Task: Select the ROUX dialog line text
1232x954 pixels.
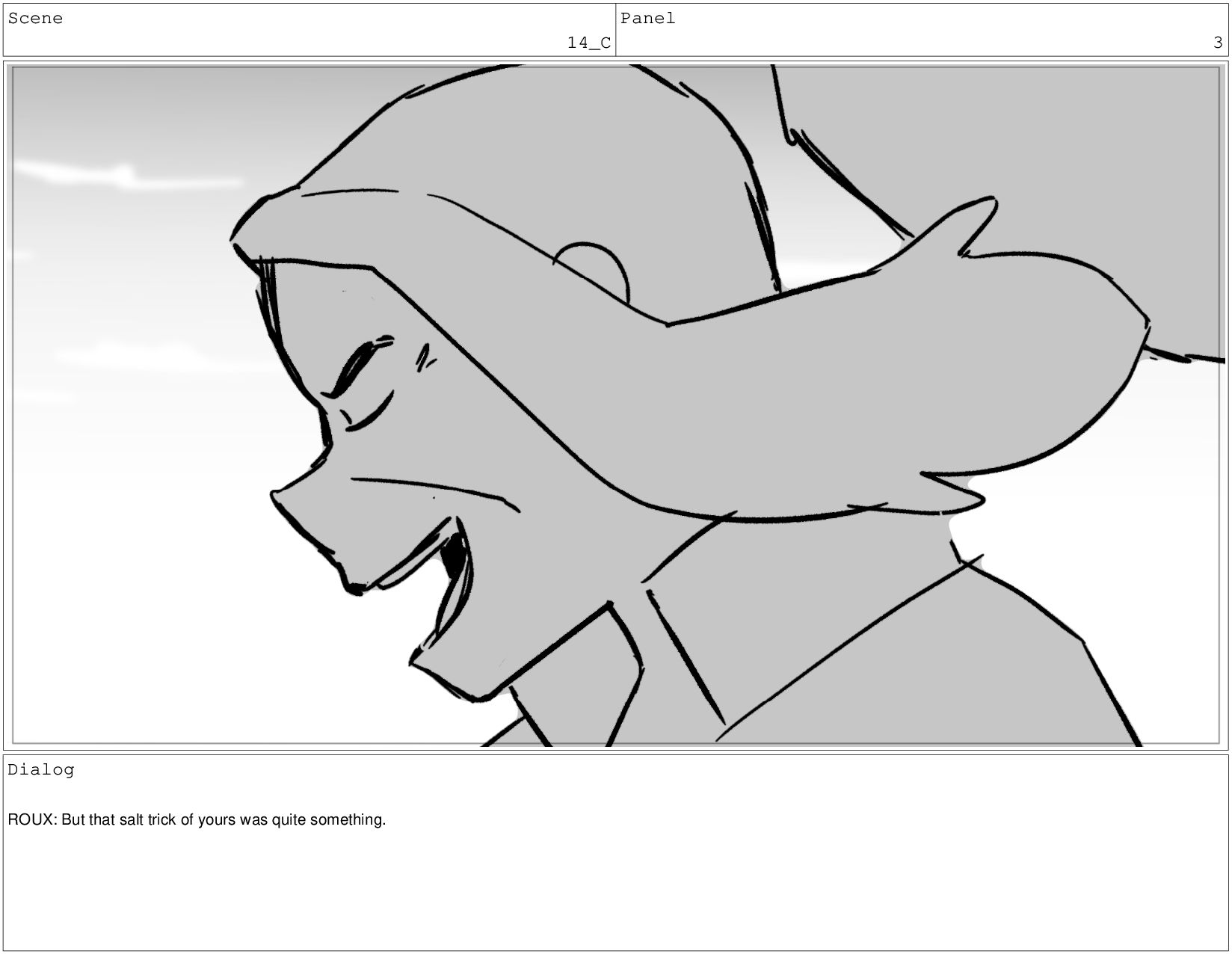Action: (197, 820)
